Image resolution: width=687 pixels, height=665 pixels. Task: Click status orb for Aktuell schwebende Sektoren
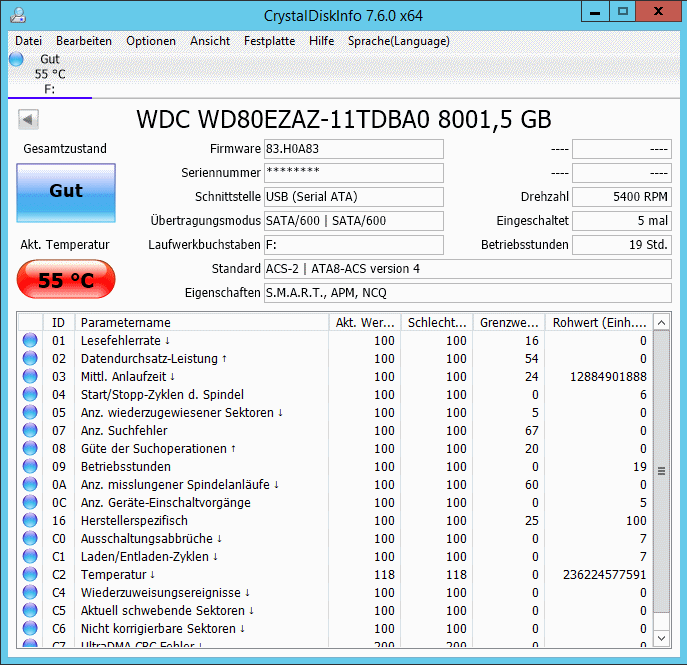click(30, 610)
